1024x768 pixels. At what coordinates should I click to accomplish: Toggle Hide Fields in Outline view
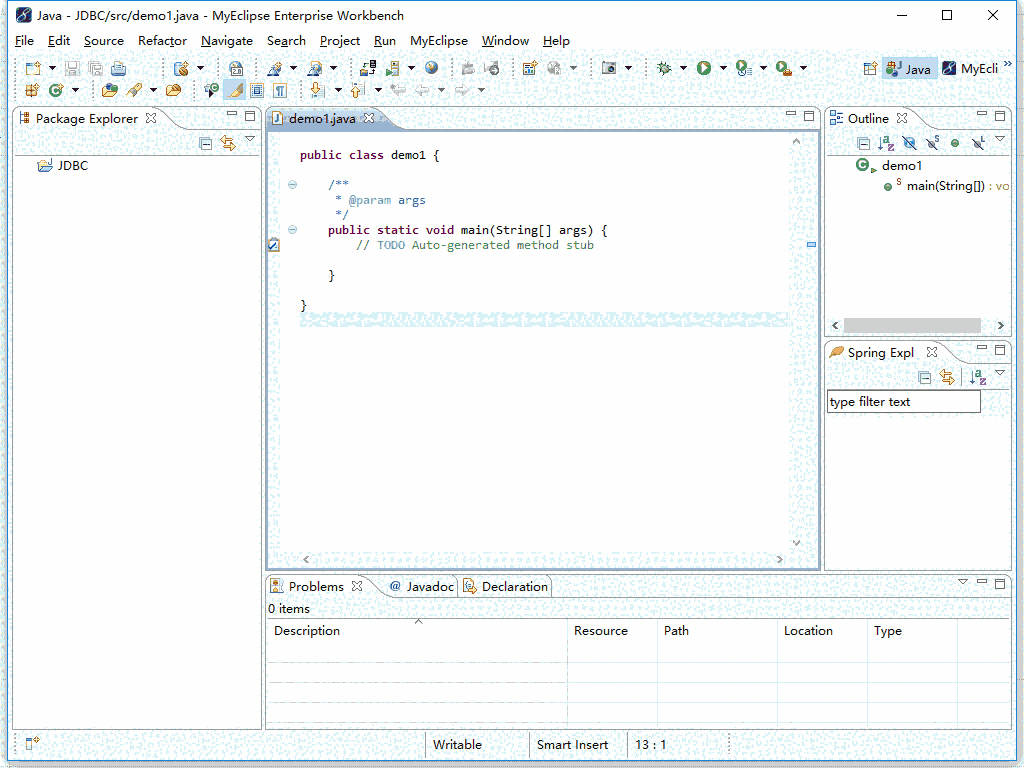pyautogui.click(x=909, y=143)
